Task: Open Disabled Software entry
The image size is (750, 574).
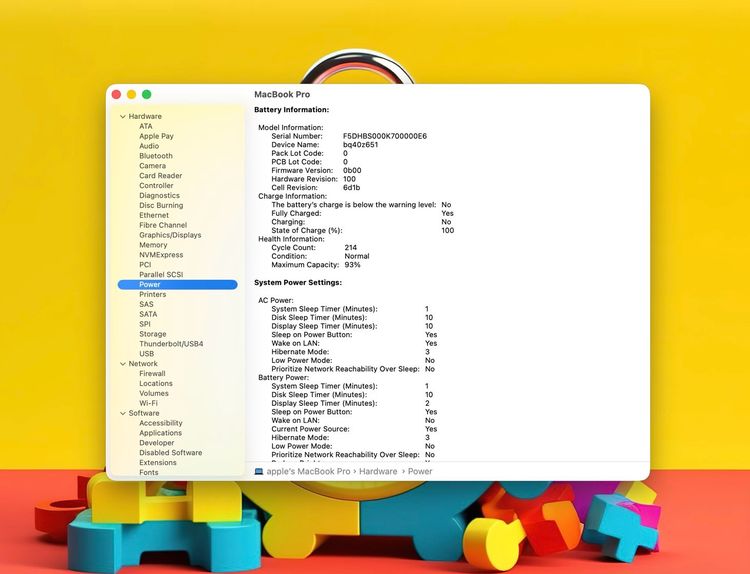Action: point(171,453)
